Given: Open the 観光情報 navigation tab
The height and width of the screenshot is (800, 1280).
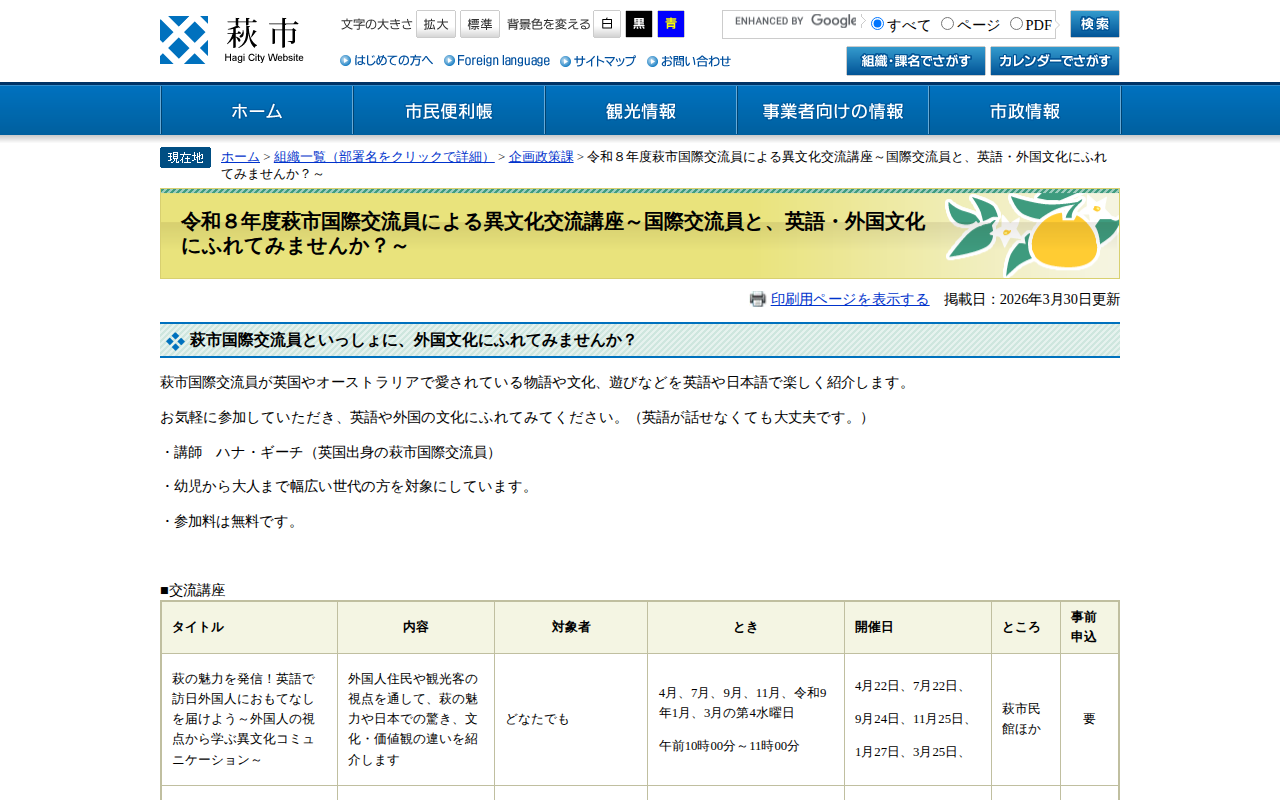Looking at the screenshot, I should (640, 111).
